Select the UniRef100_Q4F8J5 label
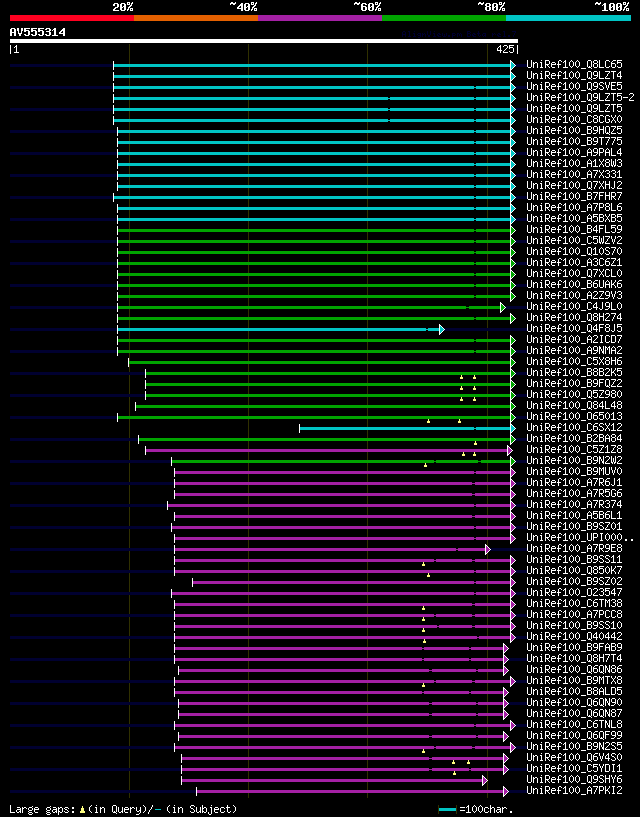 point(574,328)
